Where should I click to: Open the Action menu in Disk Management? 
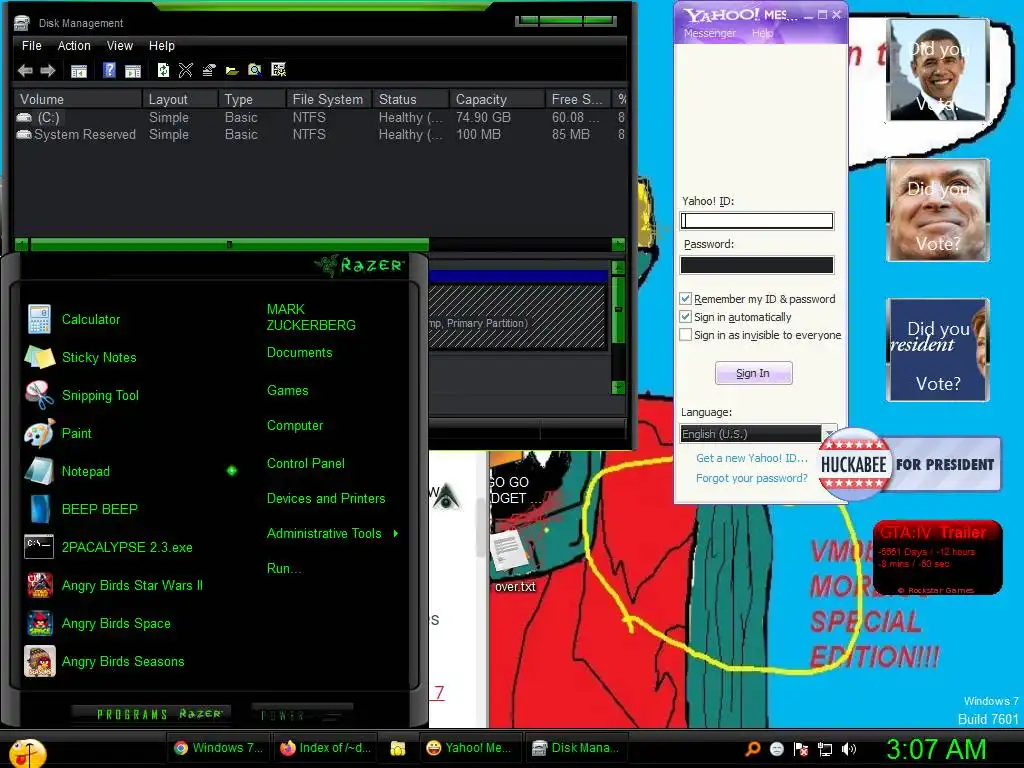coord(74,46)
